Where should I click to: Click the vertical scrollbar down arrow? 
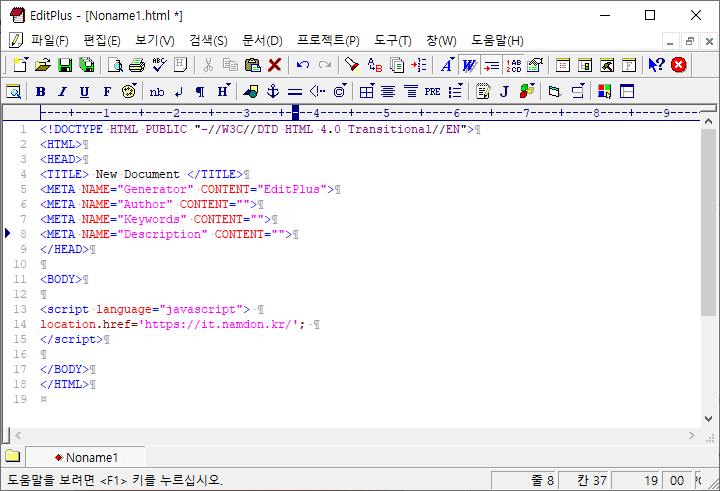tap(708, 418)
